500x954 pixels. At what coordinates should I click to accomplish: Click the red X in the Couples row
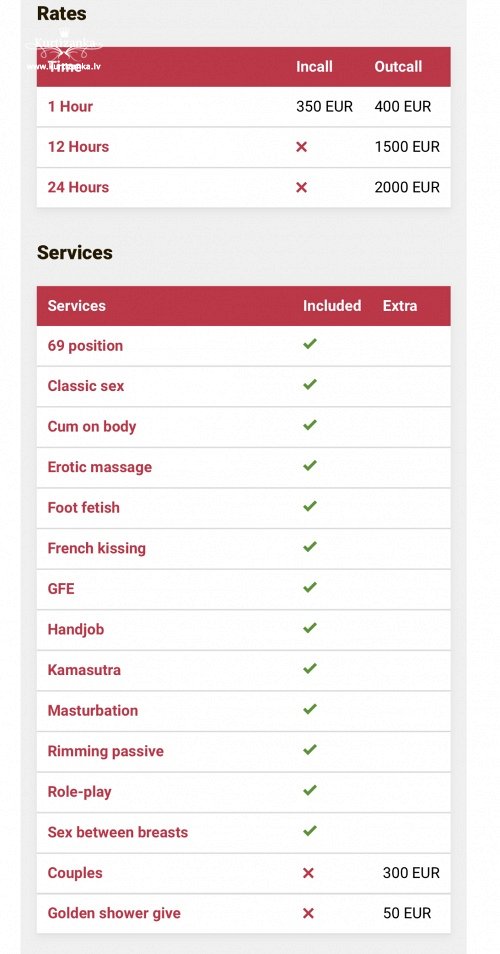[308, 873]
